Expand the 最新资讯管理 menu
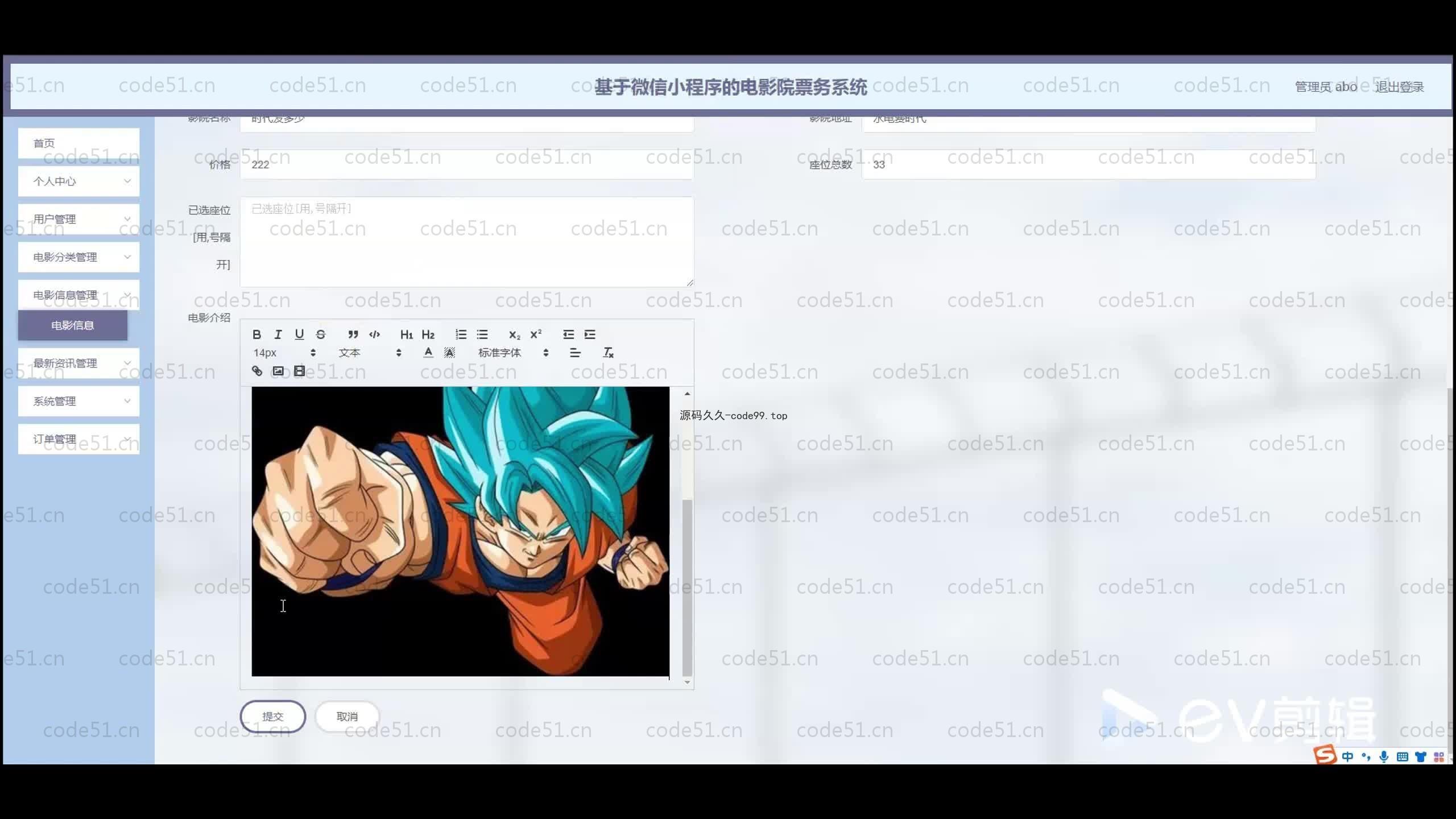The height and width of the screenshot is (819, 1456). [x=78, y=363]
